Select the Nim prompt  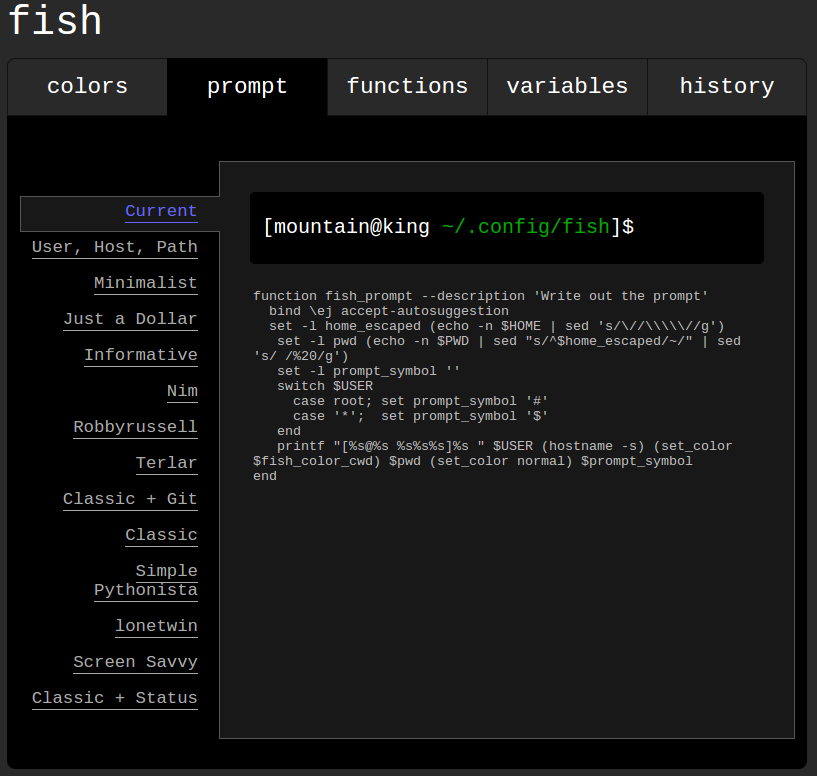(x=182, y=391)
